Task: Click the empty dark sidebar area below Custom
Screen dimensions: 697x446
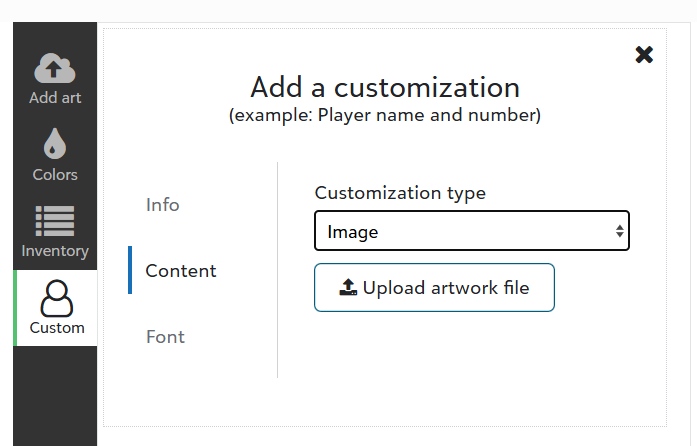Action: pos(55,395)
